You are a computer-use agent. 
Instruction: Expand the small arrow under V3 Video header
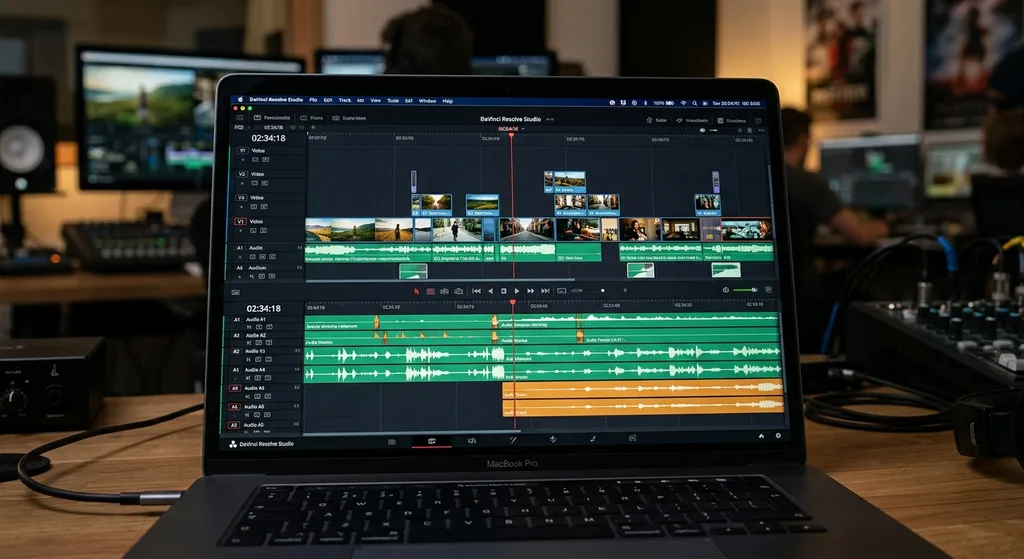pos(243,206)
